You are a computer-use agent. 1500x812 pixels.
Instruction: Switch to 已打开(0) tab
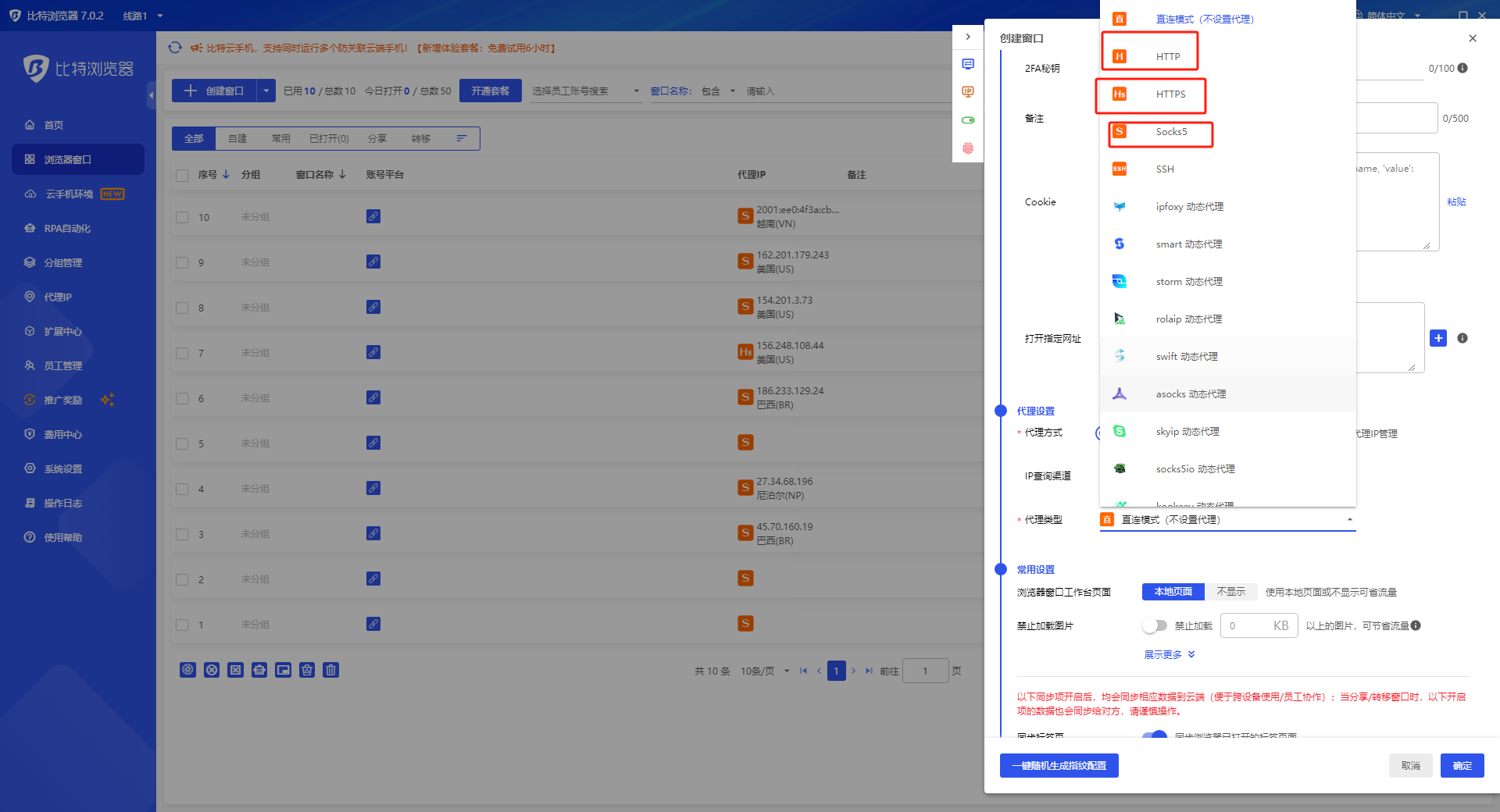tap(329, 138)
